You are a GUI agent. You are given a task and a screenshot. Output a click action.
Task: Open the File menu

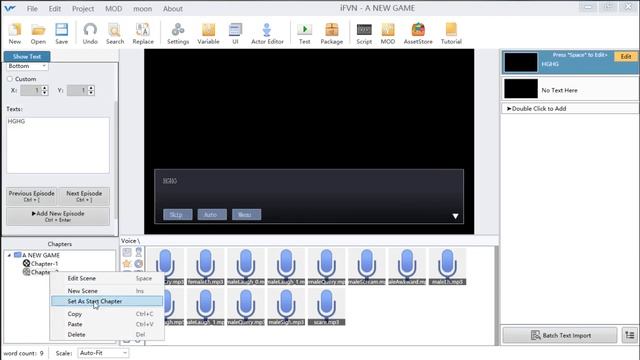pyautogui.click(x=32, y=9)
